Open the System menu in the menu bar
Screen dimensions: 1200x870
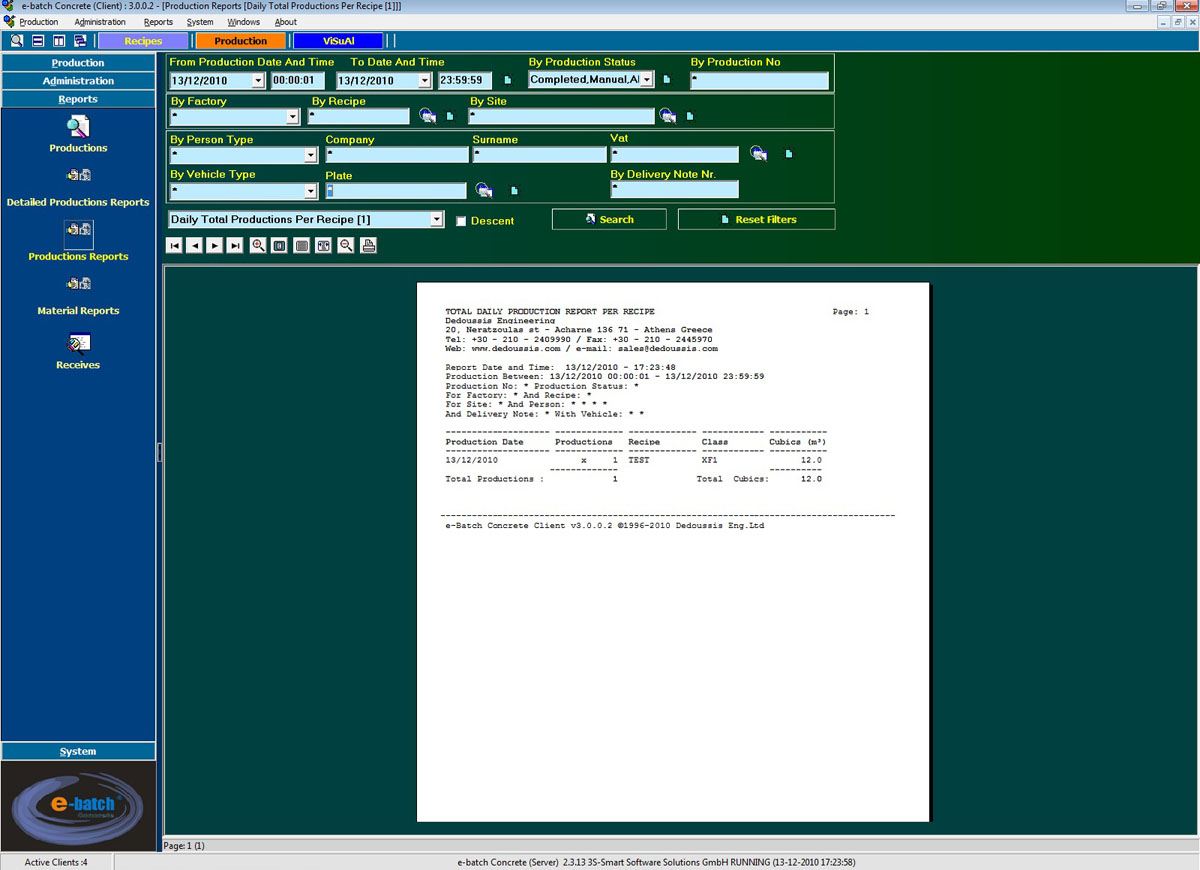(200, 22)
